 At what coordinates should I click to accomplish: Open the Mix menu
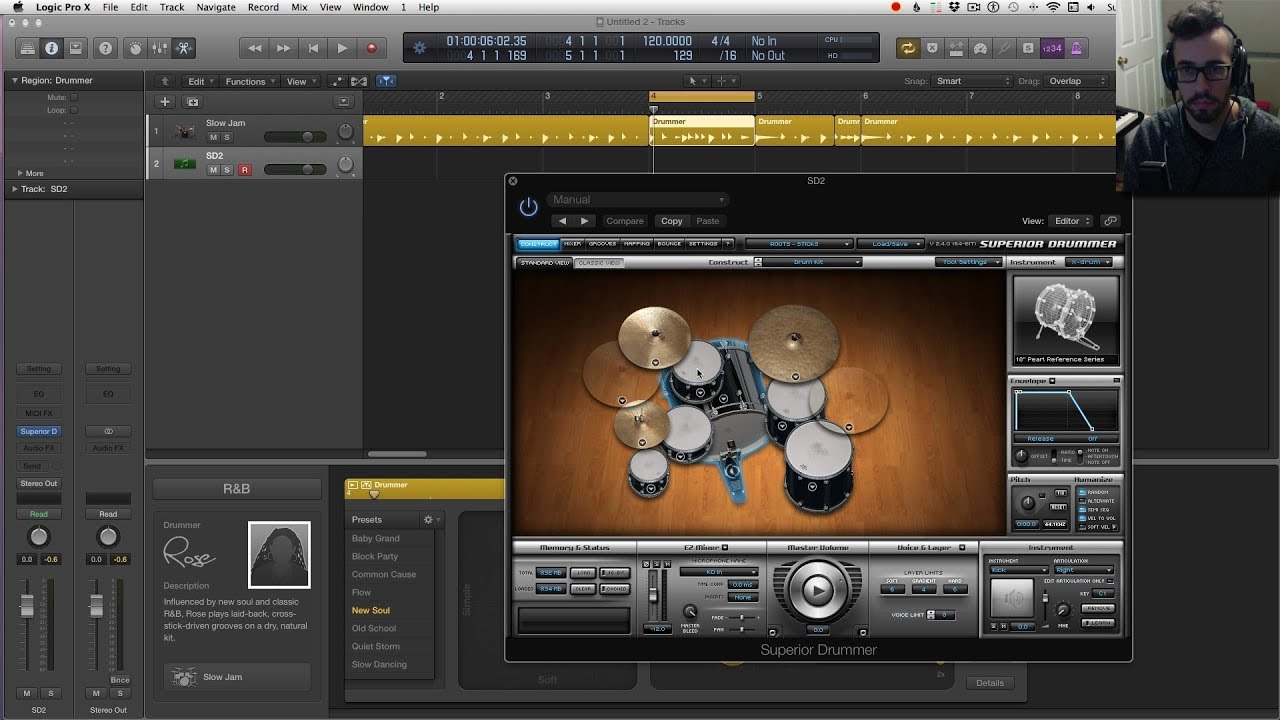(299, 7)
